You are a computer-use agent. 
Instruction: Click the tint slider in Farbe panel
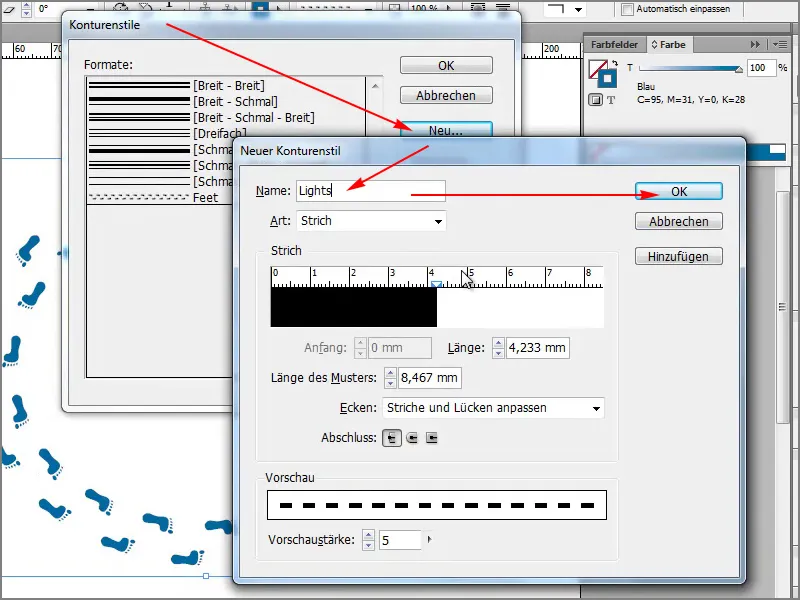pos(690,68)
